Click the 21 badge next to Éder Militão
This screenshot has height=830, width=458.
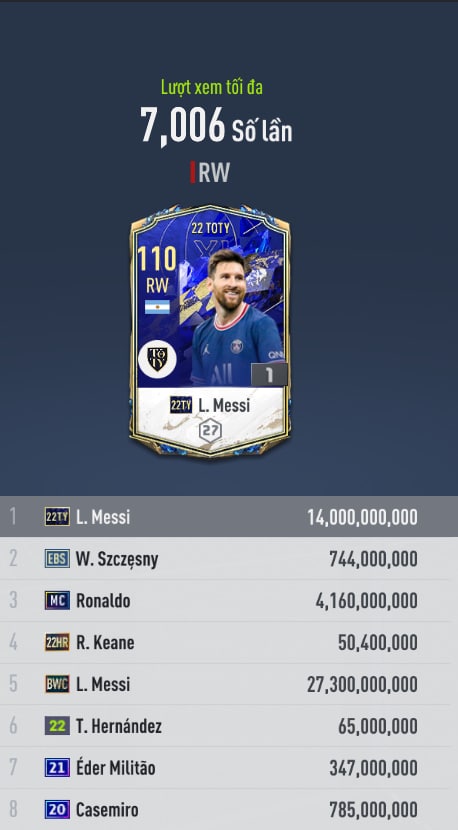57,768
